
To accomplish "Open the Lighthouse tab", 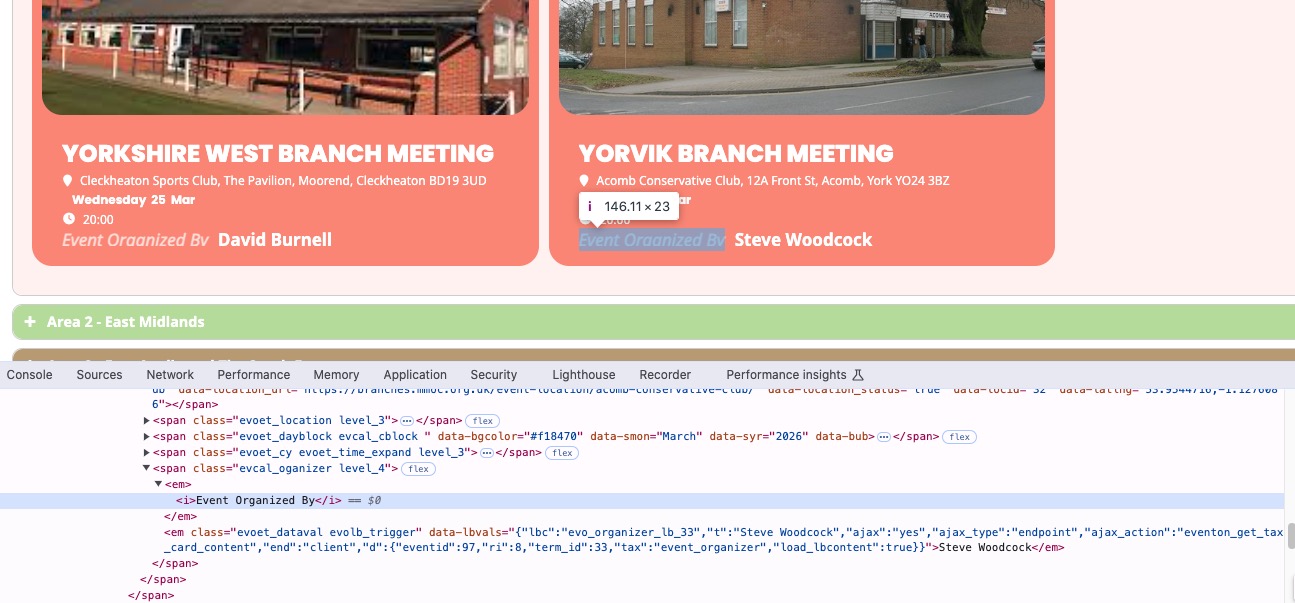I will pyautogui.click(x=583, y=375).
